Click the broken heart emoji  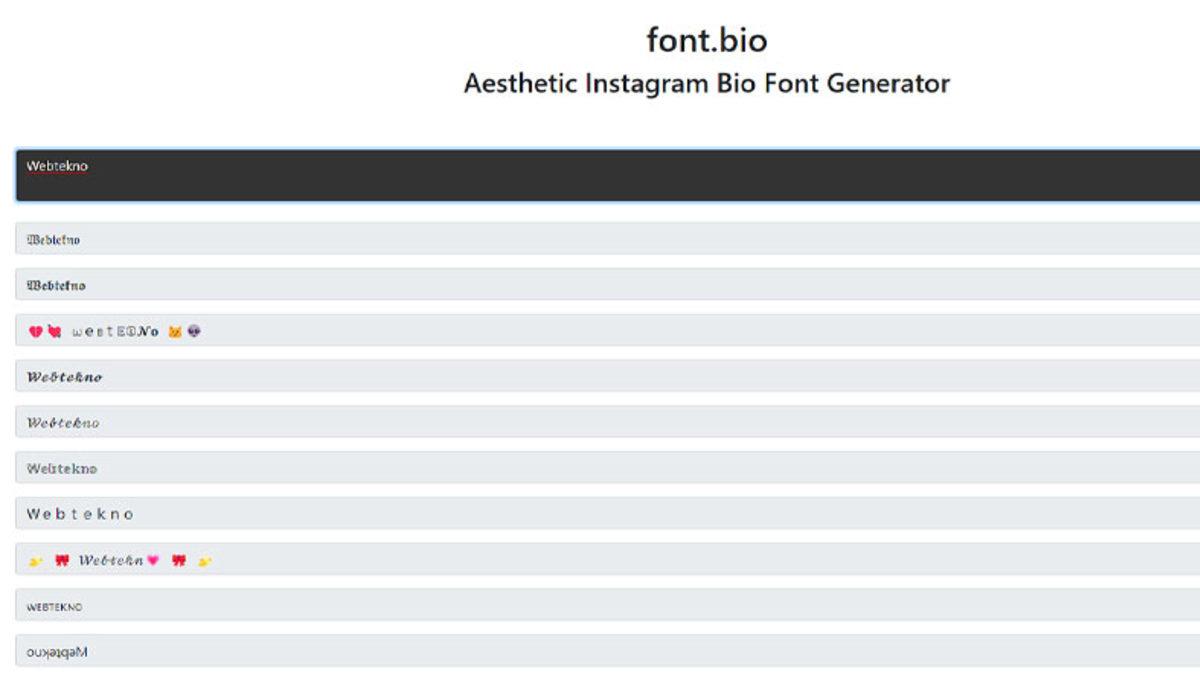(x=36, y=332)
